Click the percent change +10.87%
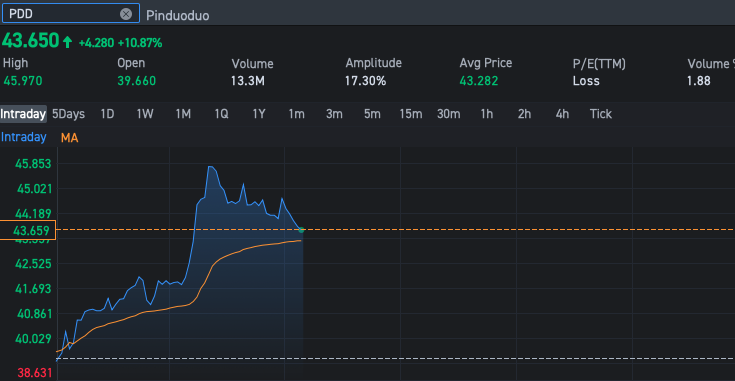 pos(140,43)
